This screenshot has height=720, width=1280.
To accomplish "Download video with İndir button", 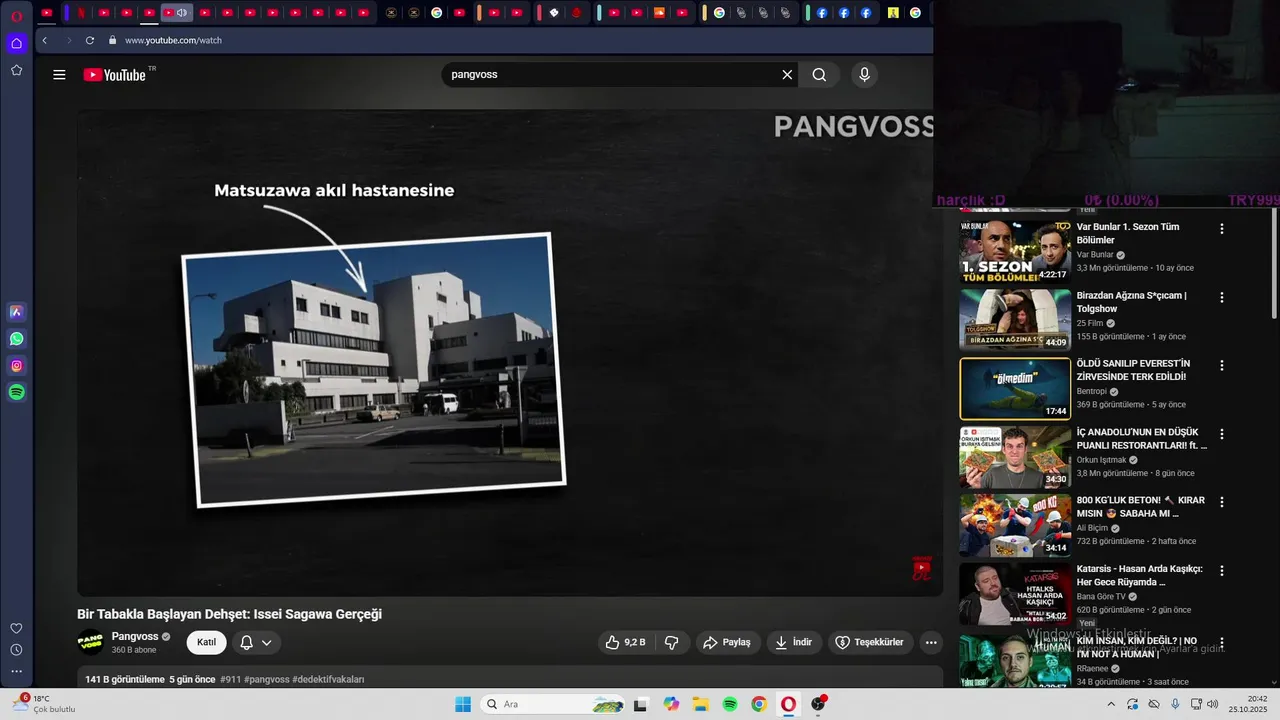I will 793,642.
